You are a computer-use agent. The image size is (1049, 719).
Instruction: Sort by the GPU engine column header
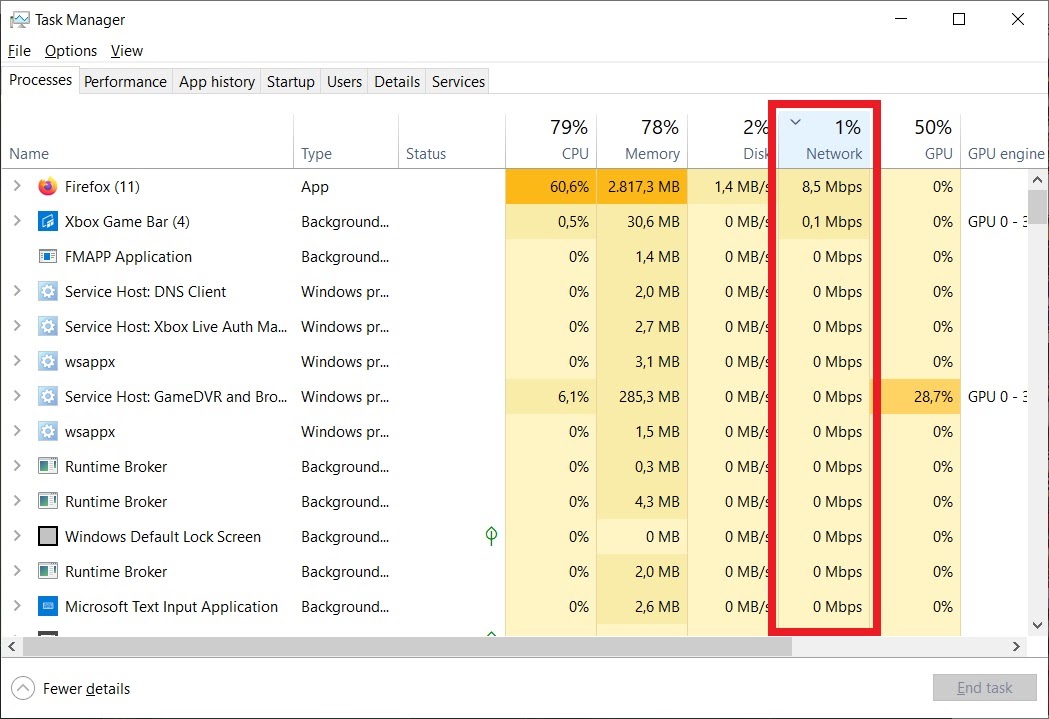pyautogui.click(x=1004, y=140)
